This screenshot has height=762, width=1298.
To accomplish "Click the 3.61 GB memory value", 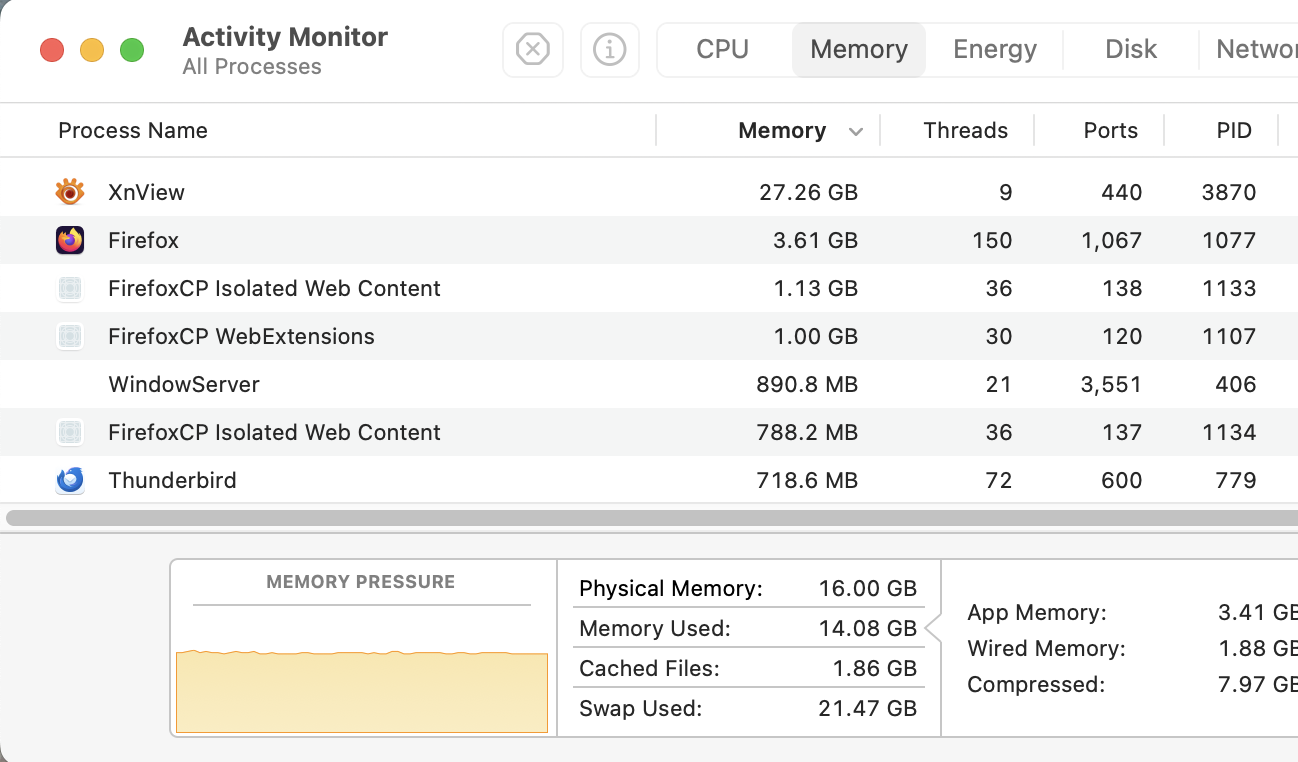I will (815, 240).
